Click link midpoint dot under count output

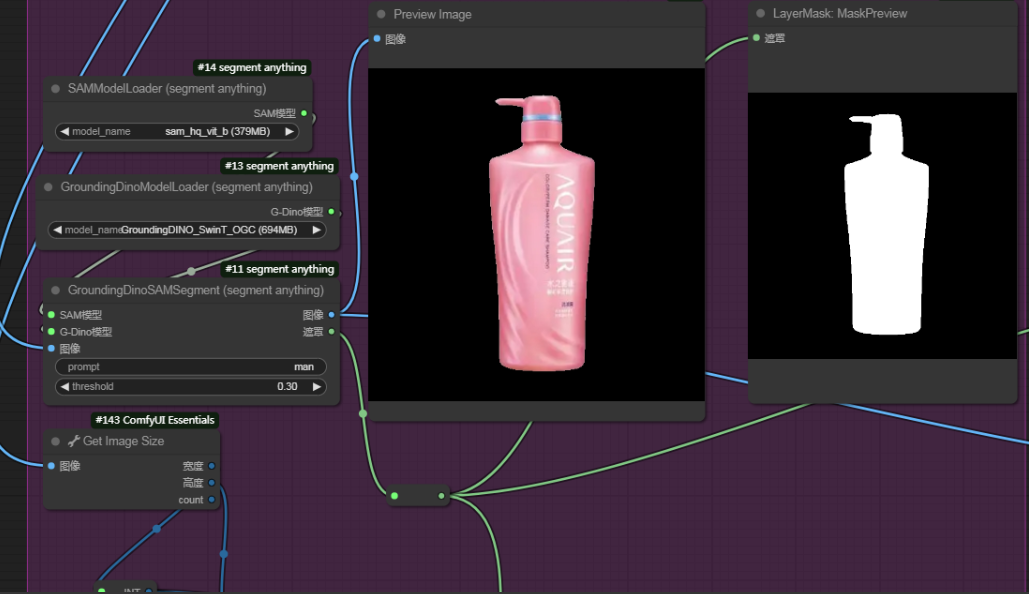pos(224,554)
